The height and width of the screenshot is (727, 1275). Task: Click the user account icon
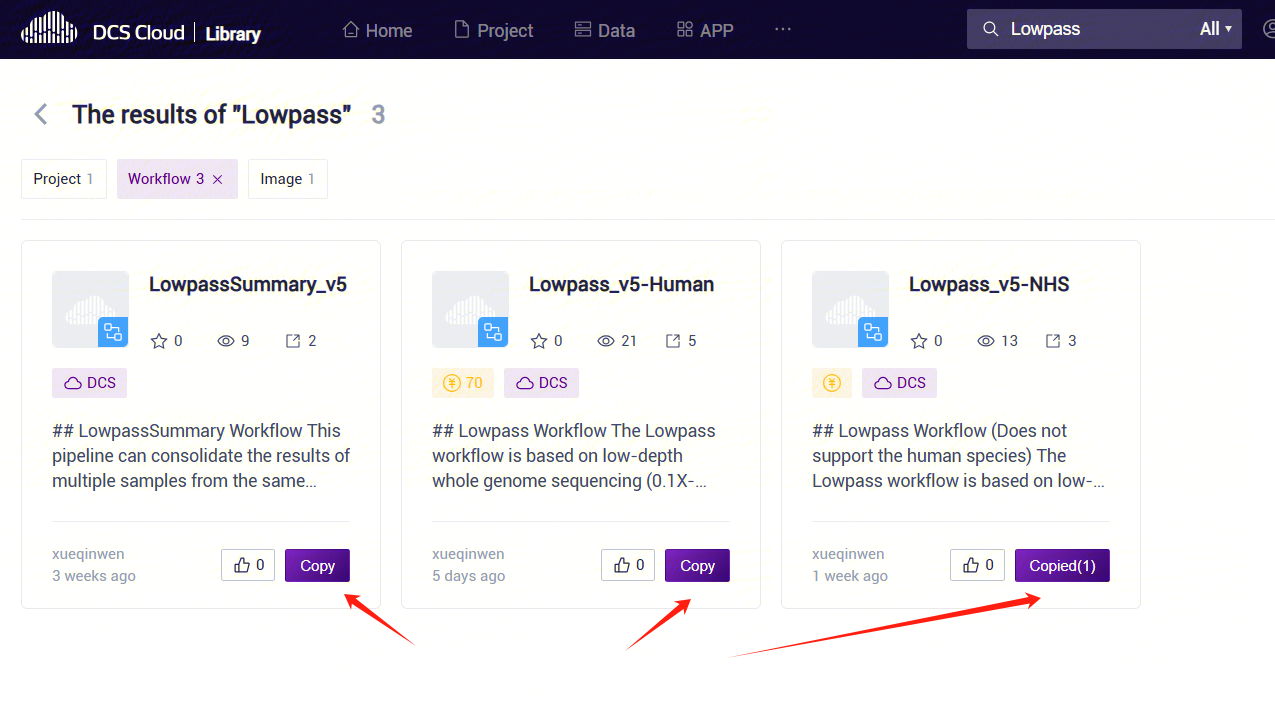pyautogui.click(x=1268, y=29)
